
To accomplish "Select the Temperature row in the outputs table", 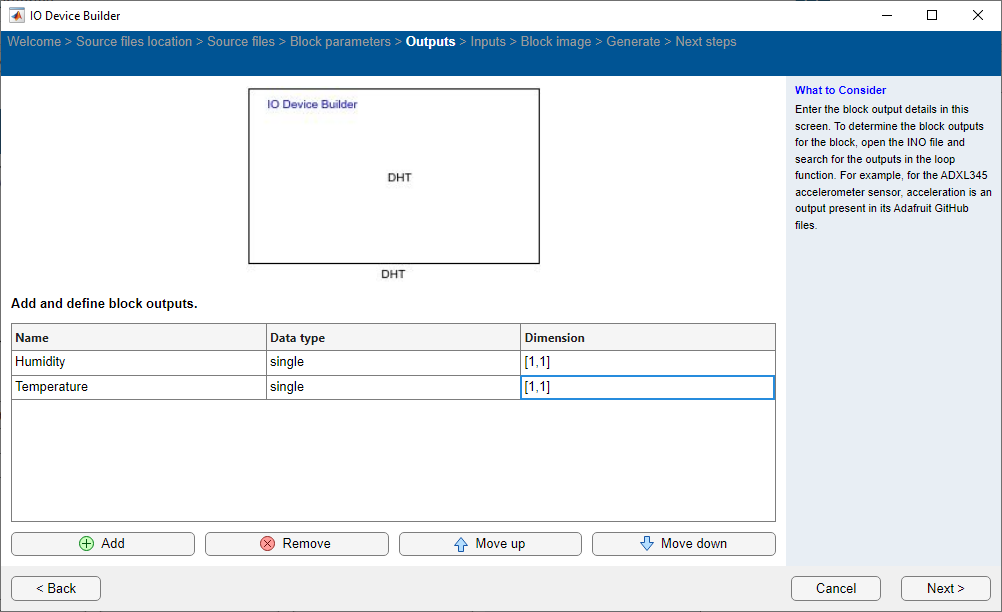I will coord(138,387).
